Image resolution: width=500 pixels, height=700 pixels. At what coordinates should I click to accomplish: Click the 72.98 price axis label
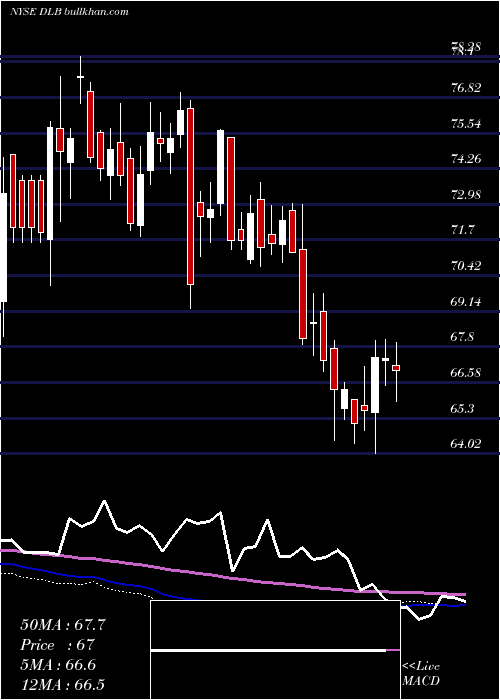pos(466,195)
